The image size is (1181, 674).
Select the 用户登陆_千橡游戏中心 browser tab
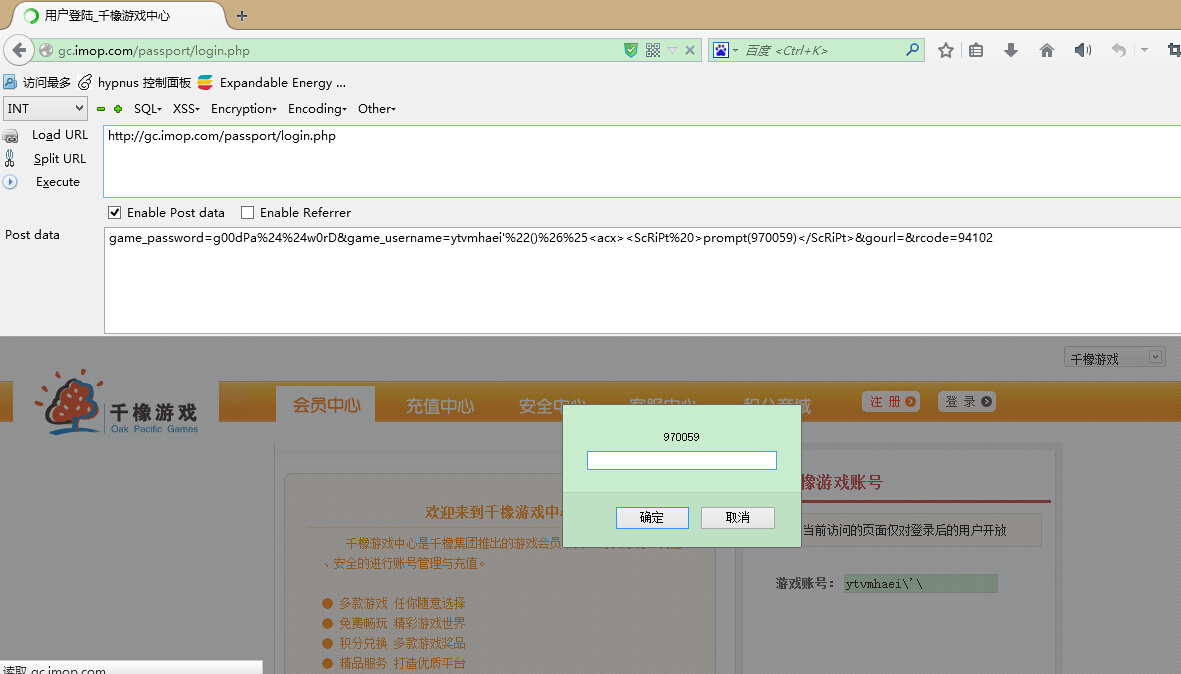[x=117, y=16]
